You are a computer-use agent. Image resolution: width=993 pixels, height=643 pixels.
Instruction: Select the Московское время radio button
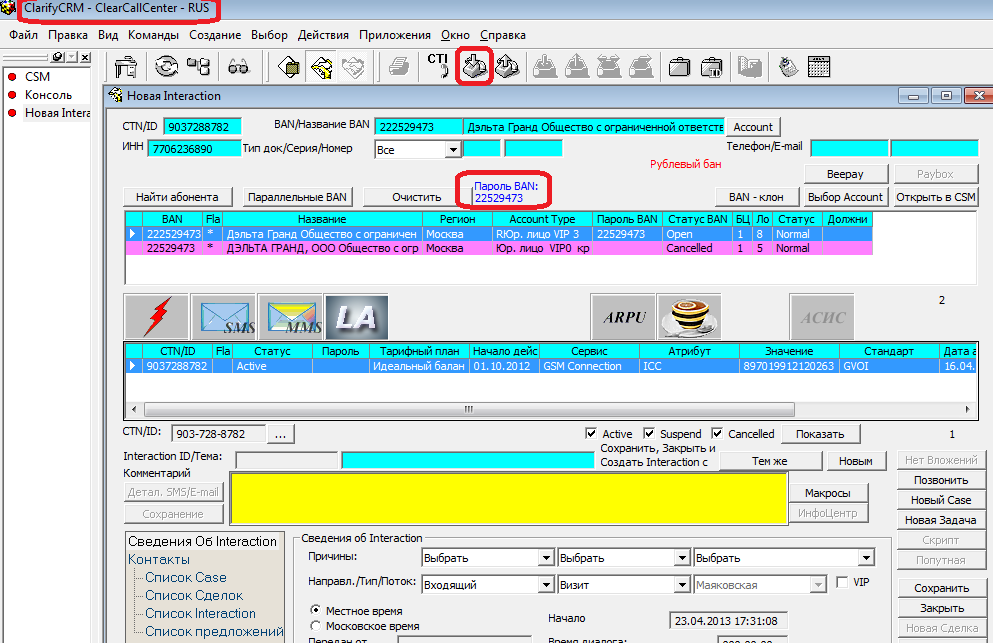[315, 625]
